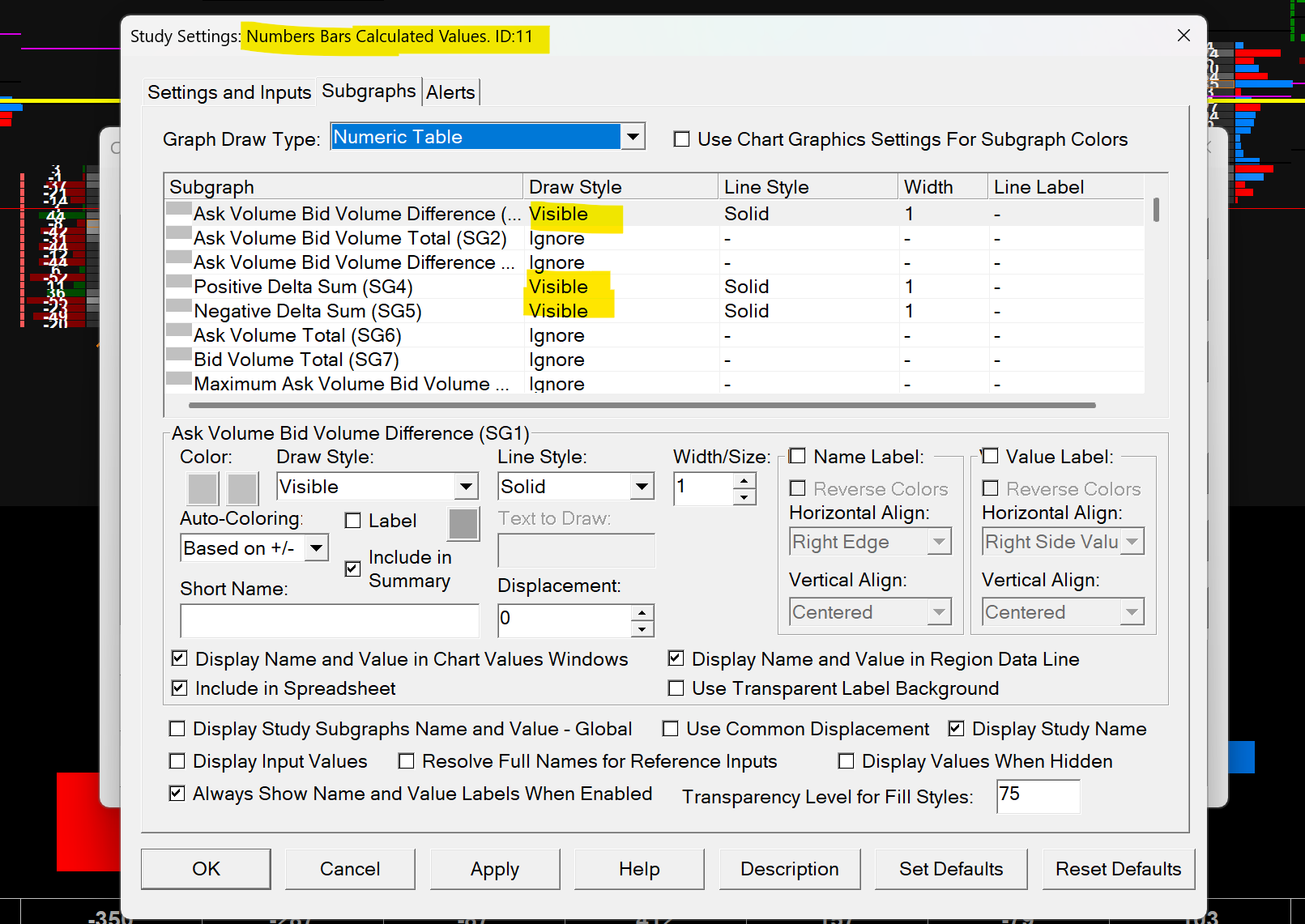1305x924 pixels.
Task: Click the Short Name input field
Action: point(329,621)
